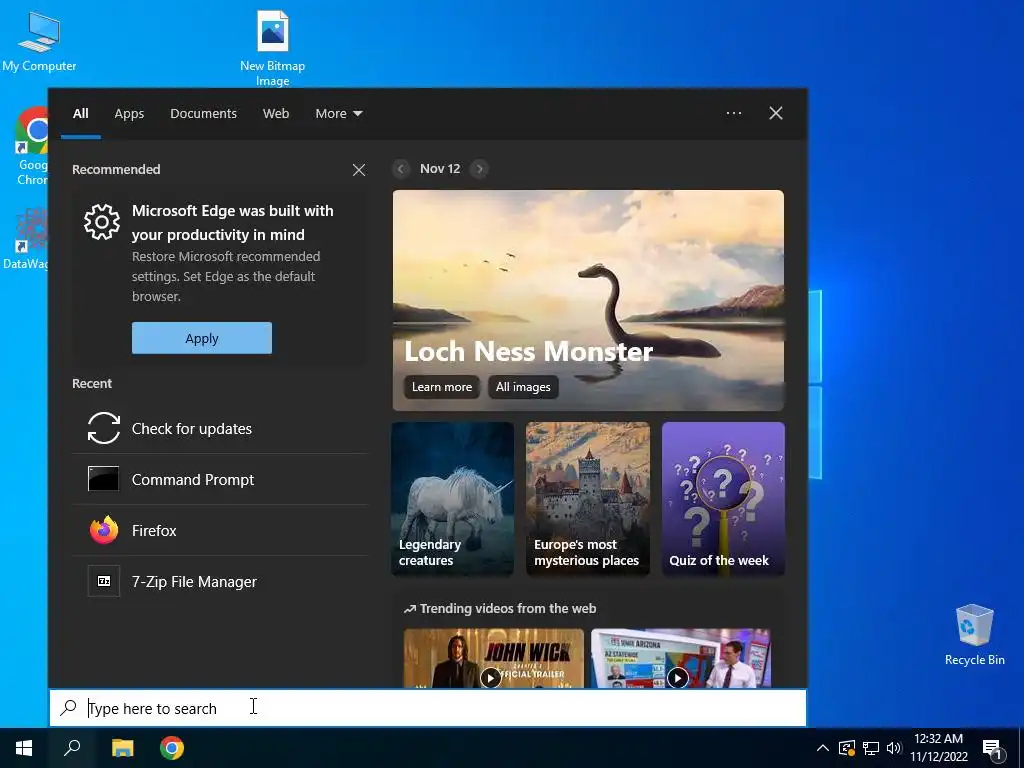Switch to the Web search tab
The image size is (1024, 768).
pos(276,114)
